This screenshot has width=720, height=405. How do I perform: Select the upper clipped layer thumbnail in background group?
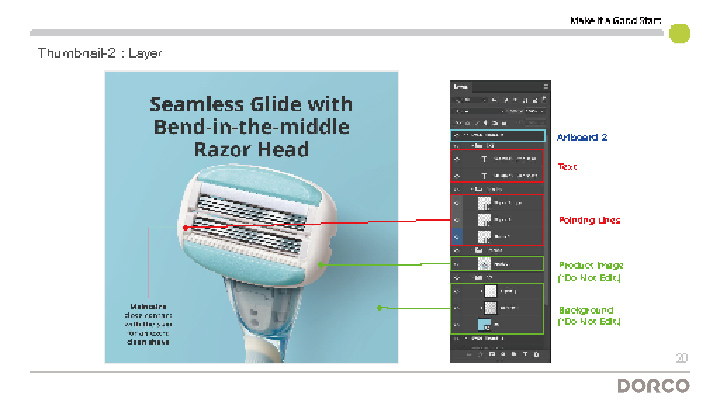(490, 291)
